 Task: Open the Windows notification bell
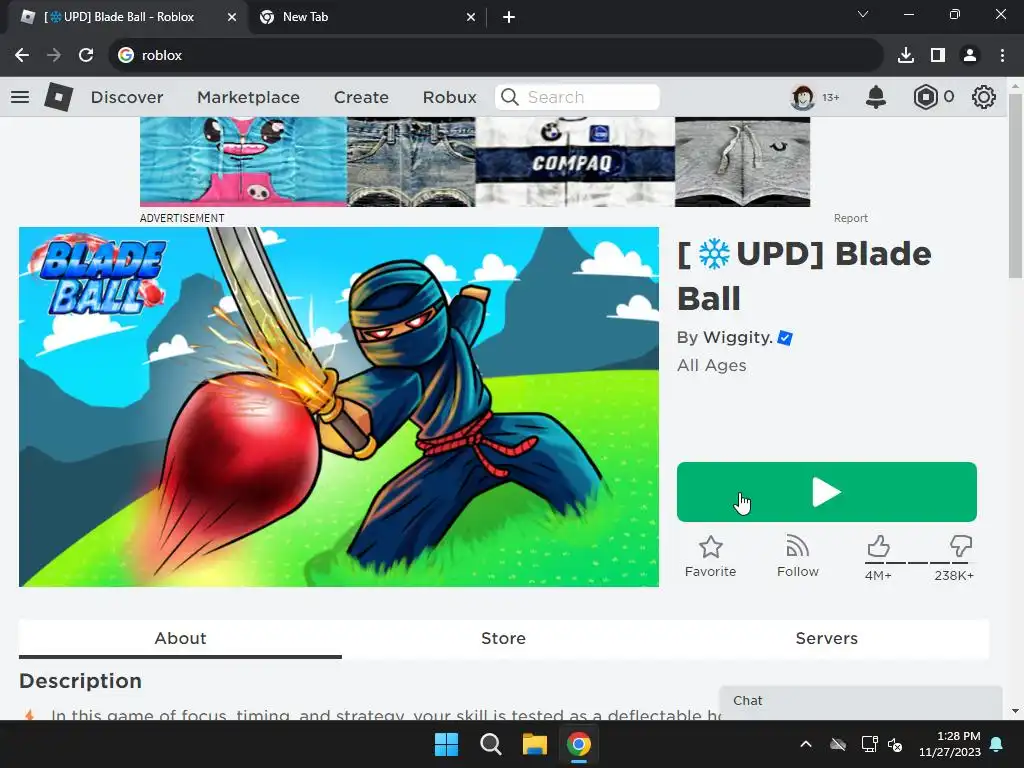(x=997, y=744)
